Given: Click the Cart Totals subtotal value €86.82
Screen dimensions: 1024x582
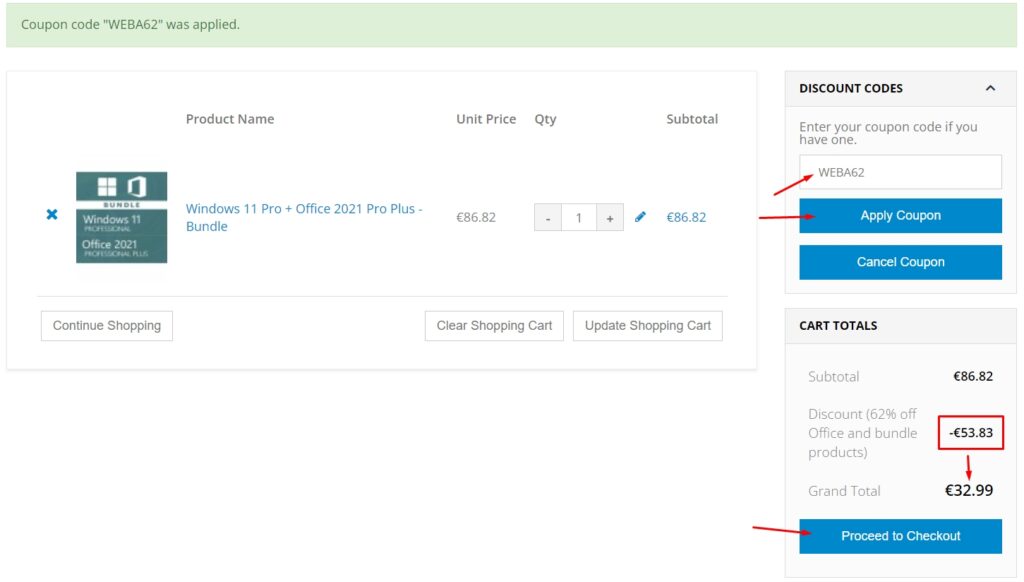Looking at the screenshot, I should [x=973, y=376].
